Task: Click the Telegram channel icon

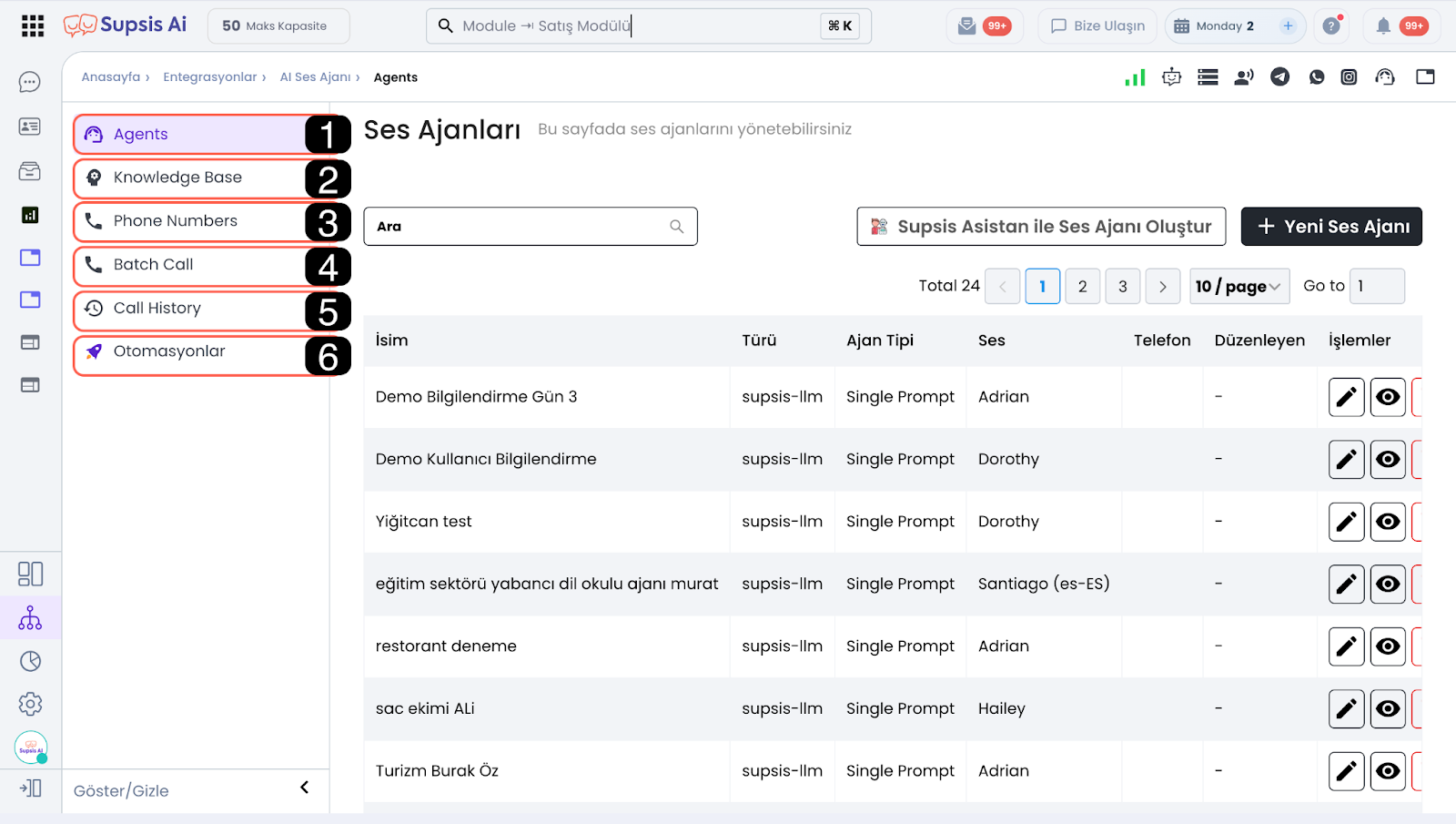Action: pos(1279,77)
